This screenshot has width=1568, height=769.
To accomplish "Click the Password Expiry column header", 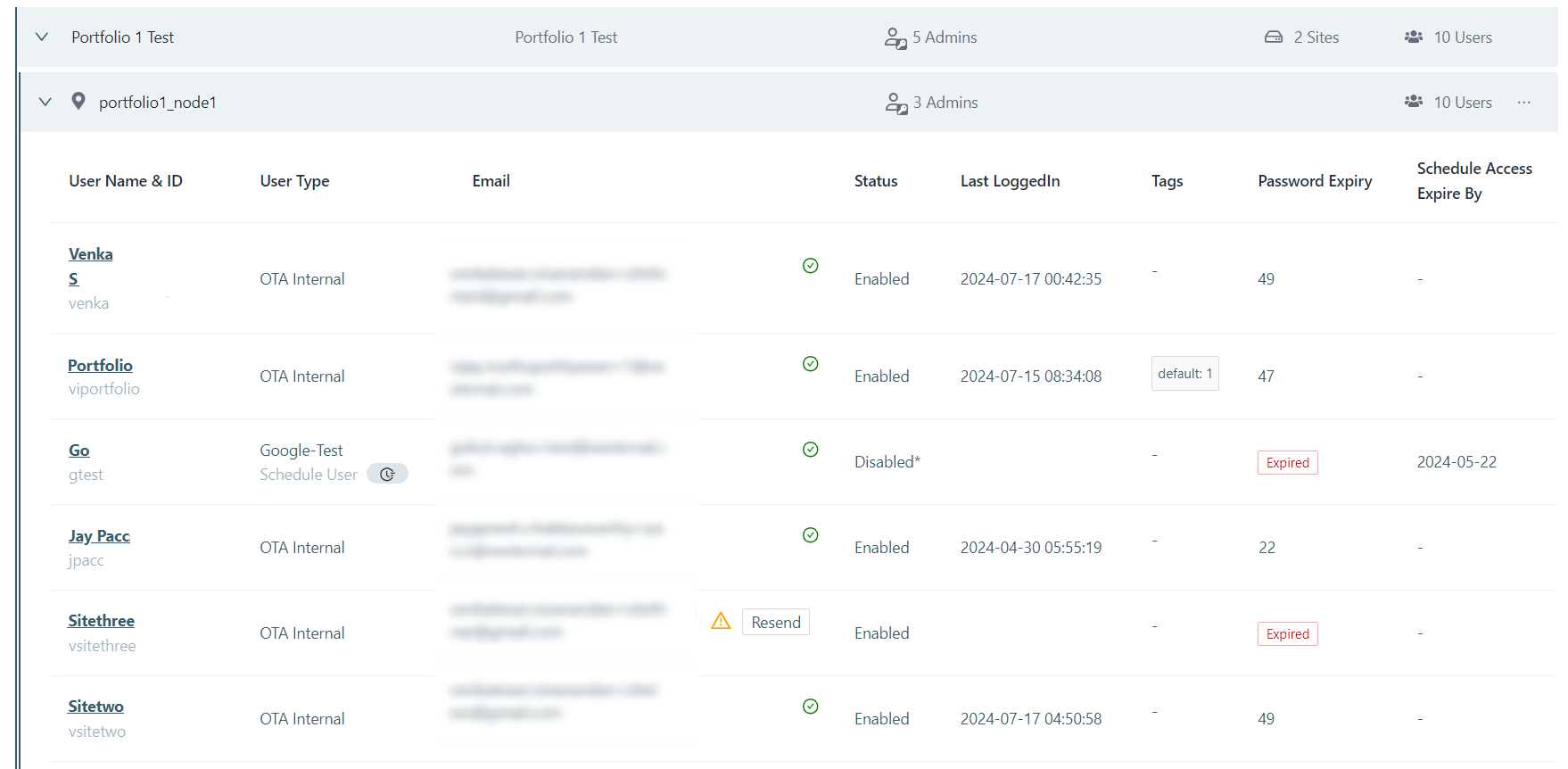I will 1314,181.
